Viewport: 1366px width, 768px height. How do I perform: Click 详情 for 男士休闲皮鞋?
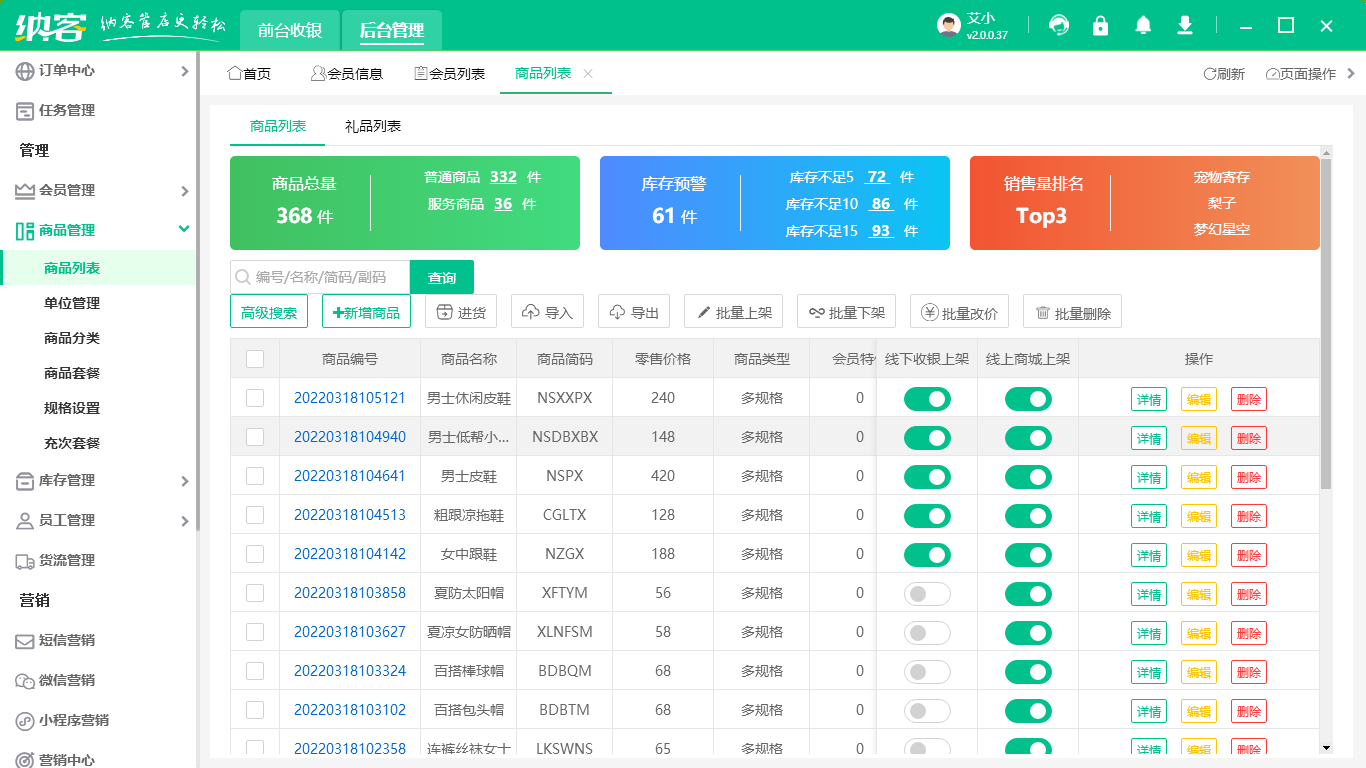1149,399
